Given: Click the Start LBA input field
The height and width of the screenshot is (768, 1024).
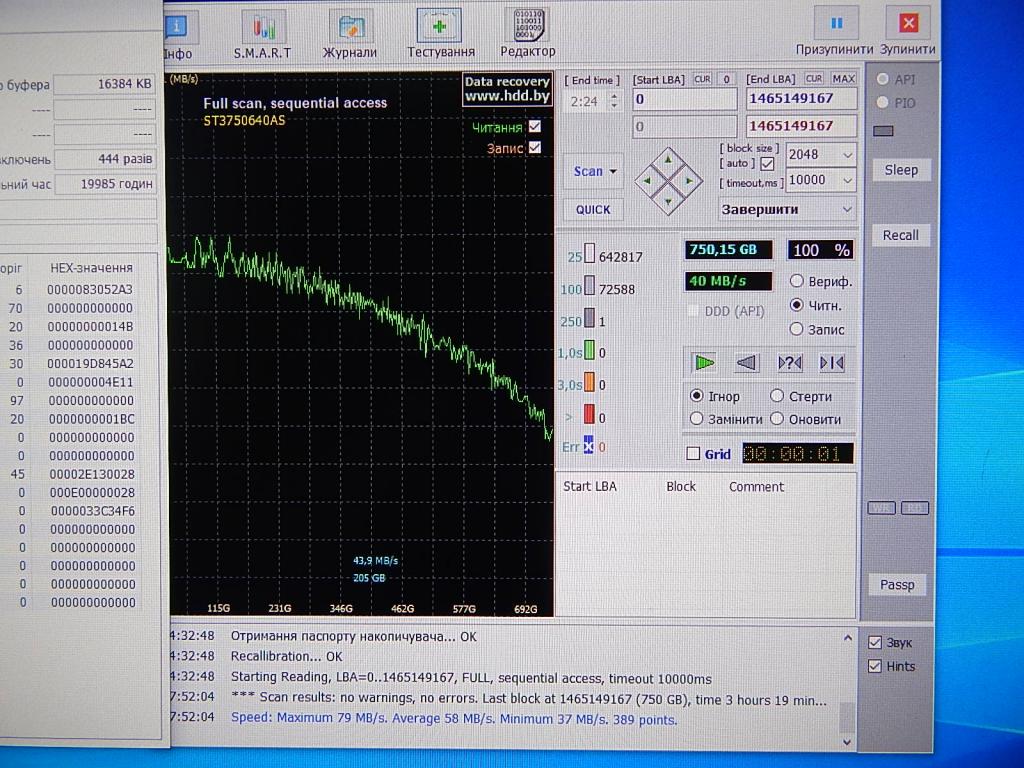Looking at the screenshot, I should coord(685,99).
